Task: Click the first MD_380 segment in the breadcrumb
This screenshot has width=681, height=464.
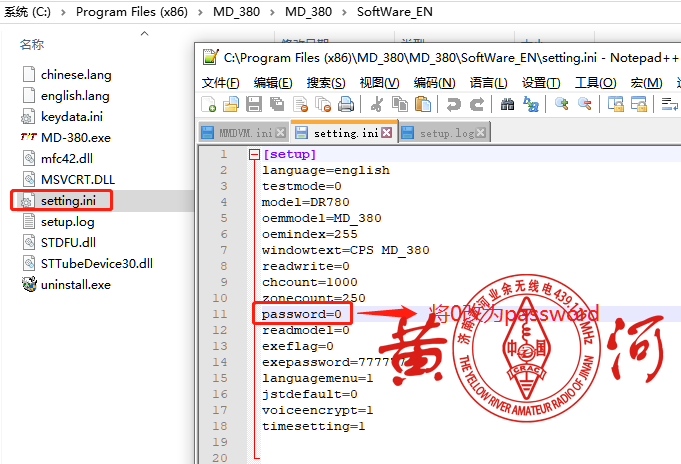Action: (236, 12)
